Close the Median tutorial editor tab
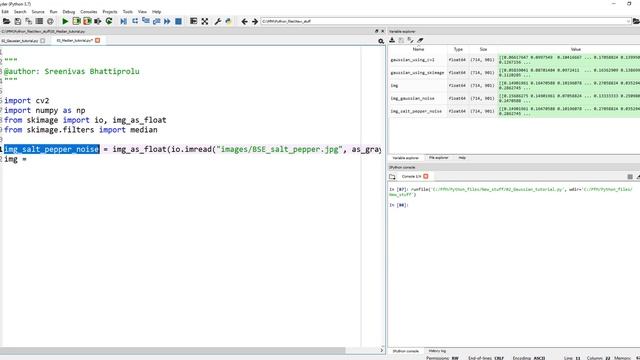This screenshot has width=640, height=360. tap(98, 40)
